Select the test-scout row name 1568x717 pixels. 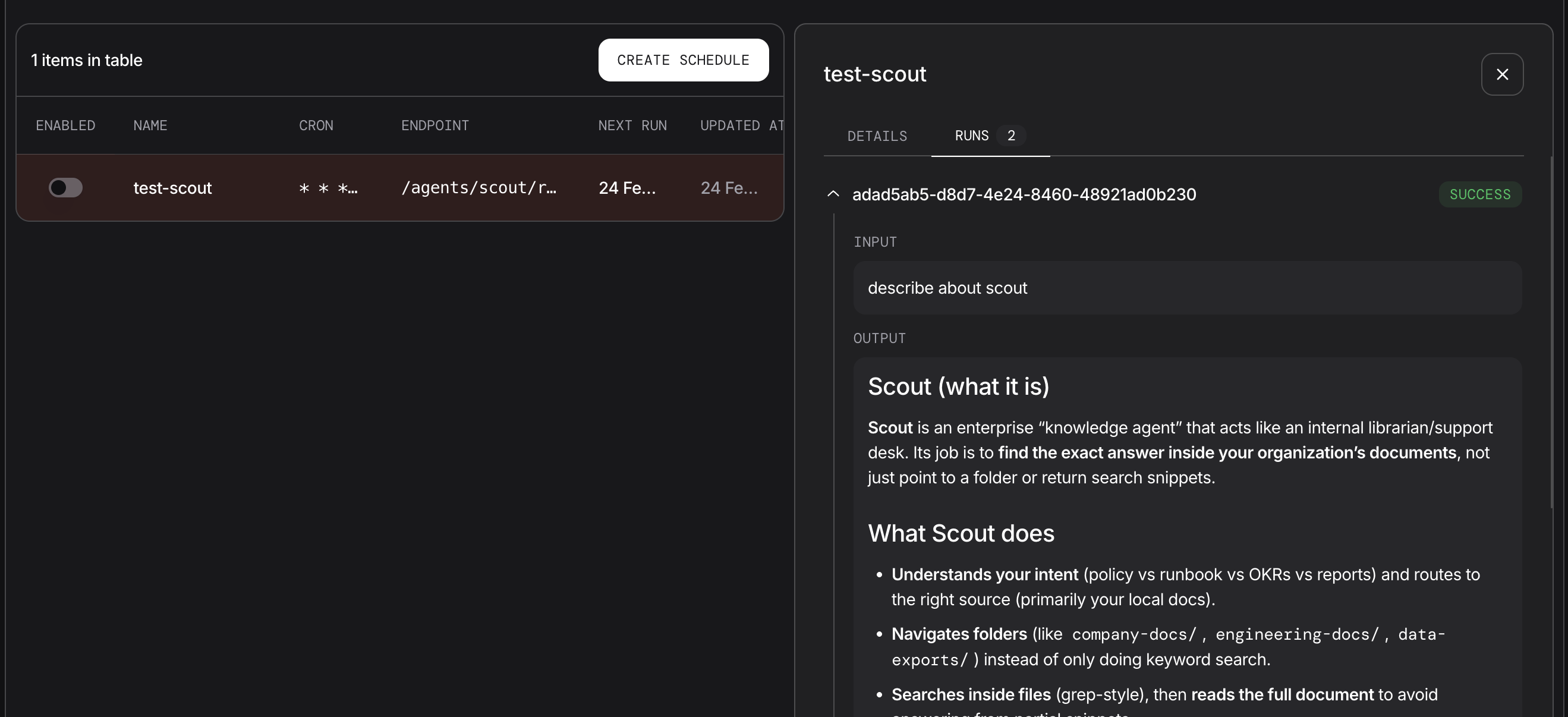click(x=172, y=188)
